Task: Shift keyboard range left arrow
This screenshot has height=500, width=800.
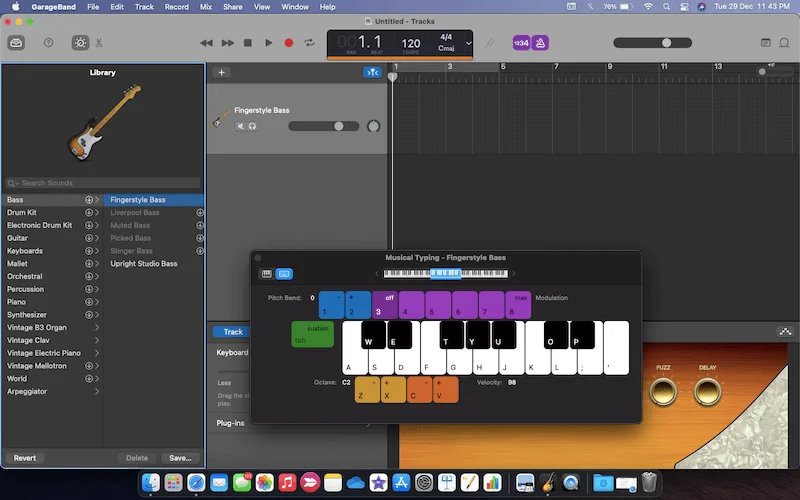Action: [x=377, y=274]
